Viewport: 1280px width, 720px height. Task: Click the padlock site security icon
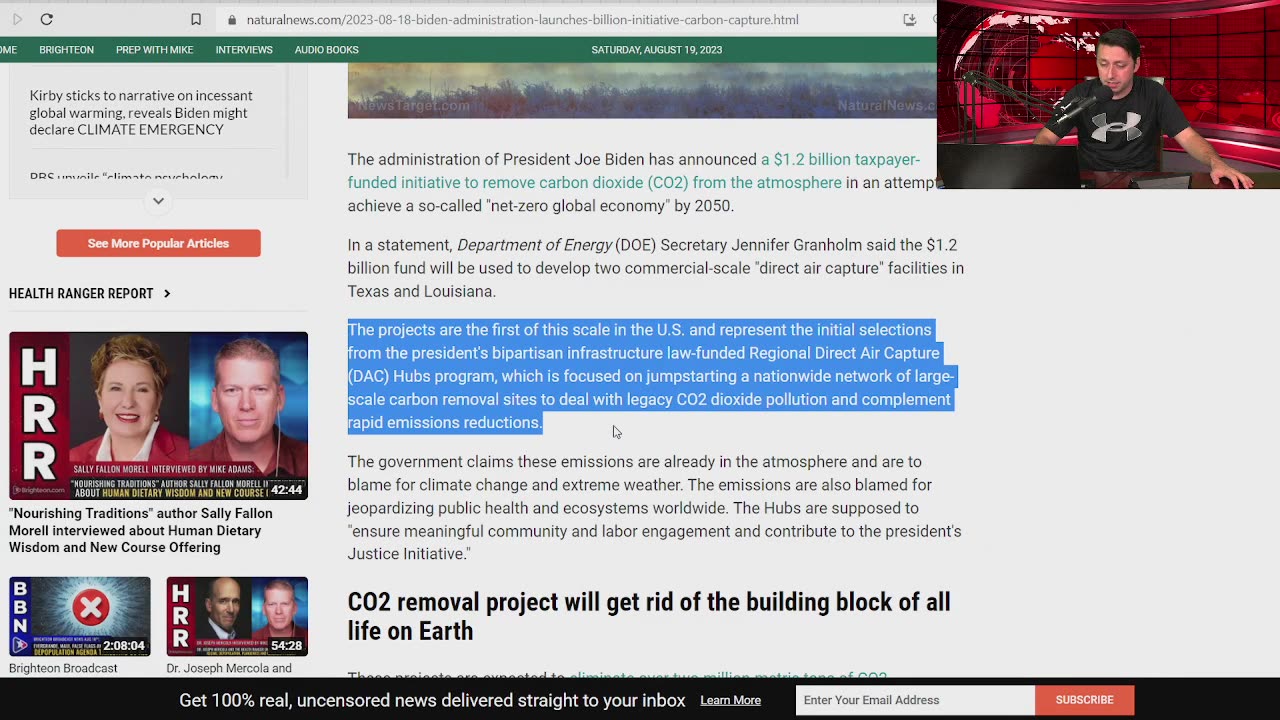tap(232, 20)
